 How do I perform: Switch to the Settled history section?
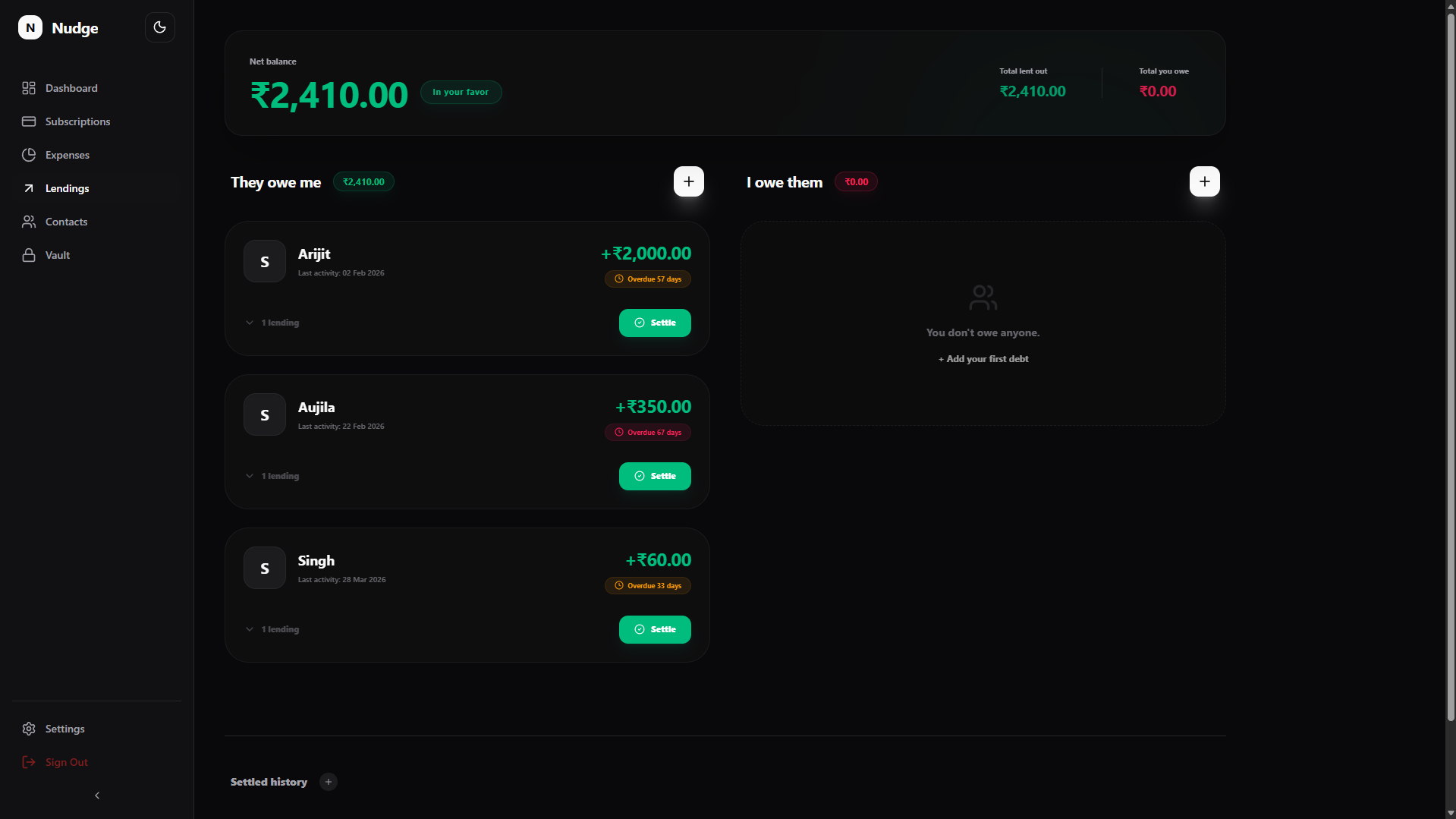[x=269, y=781]
